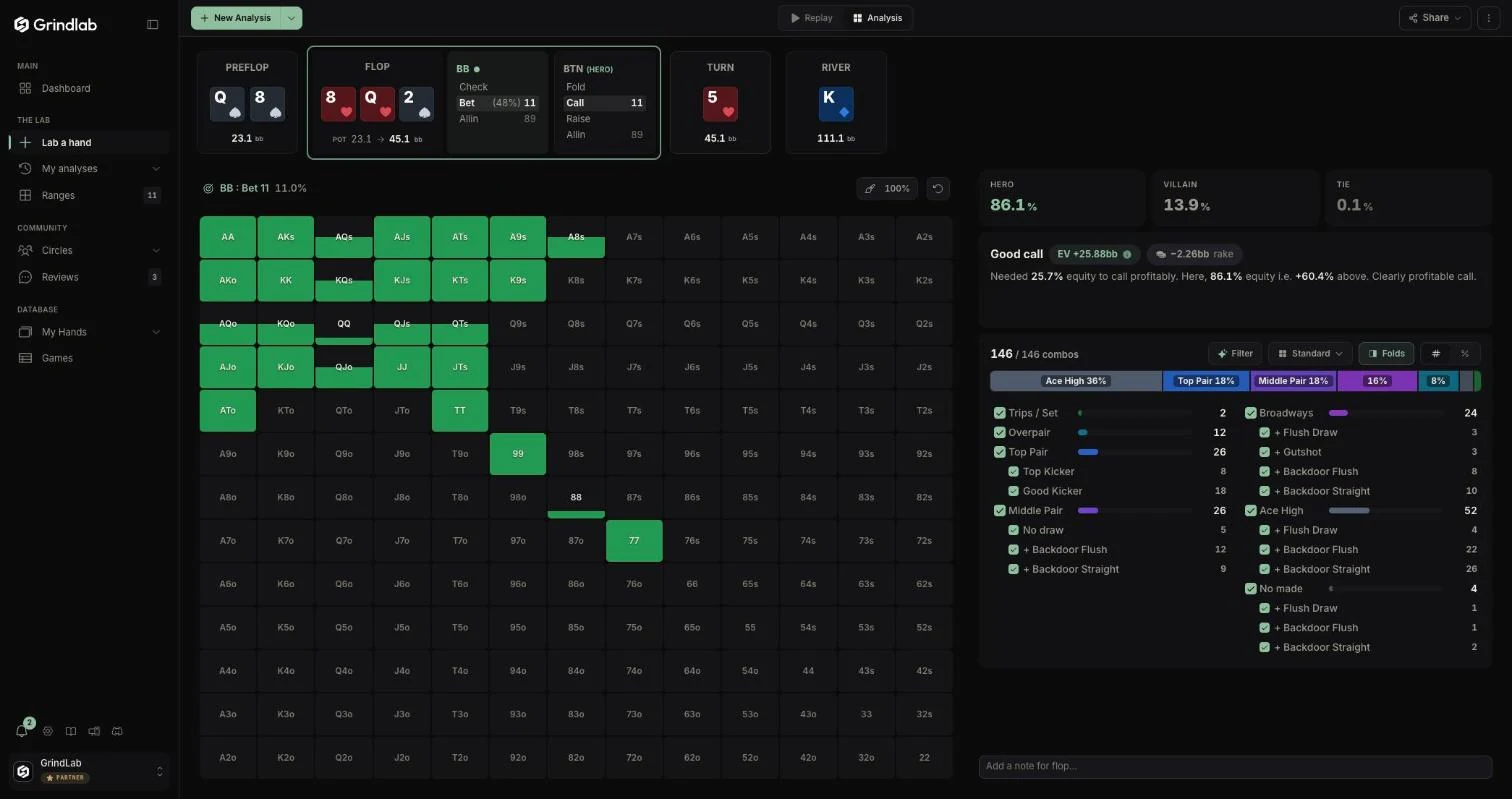This screenshot has height=799, width=1512.
Task: Open Ranges in the sidebar
Action: point(85,195)
